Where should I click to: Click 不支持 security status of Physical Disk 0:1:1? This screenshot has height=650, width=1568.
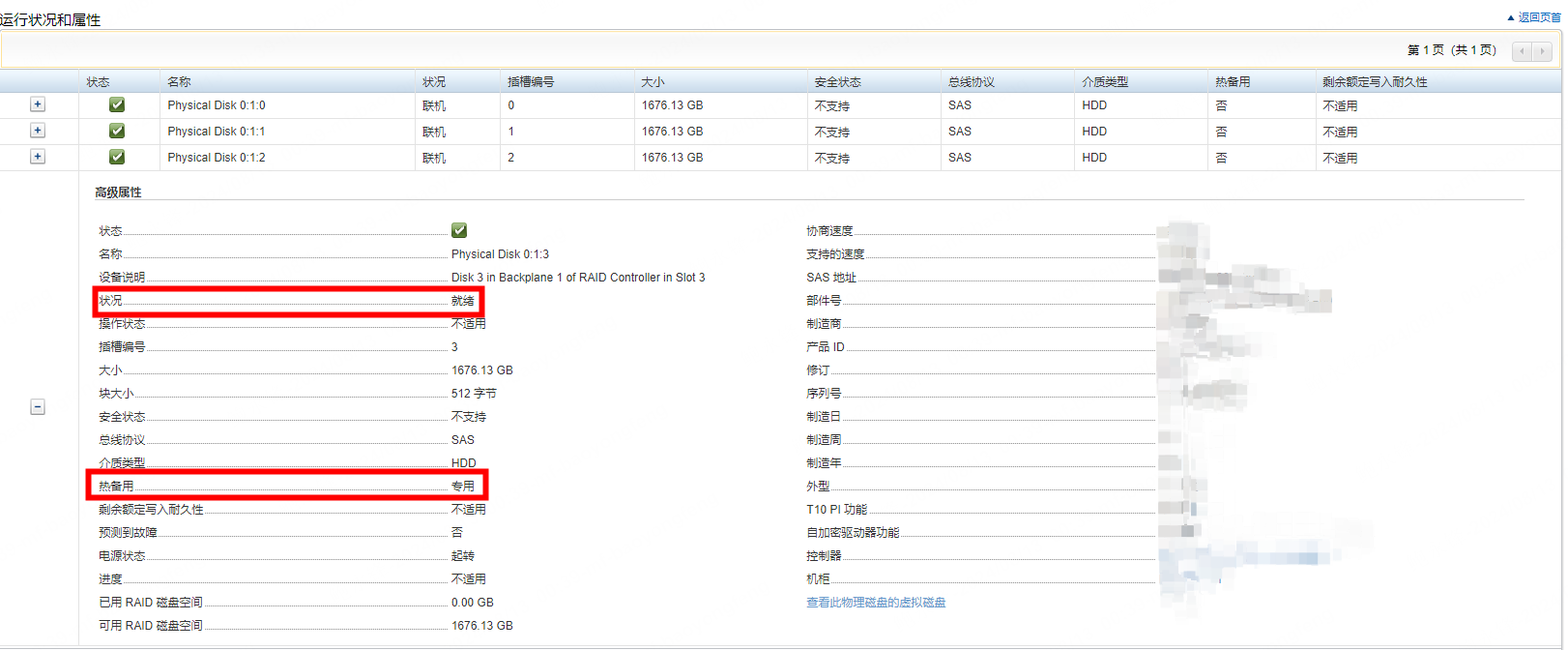pos(832,132)
